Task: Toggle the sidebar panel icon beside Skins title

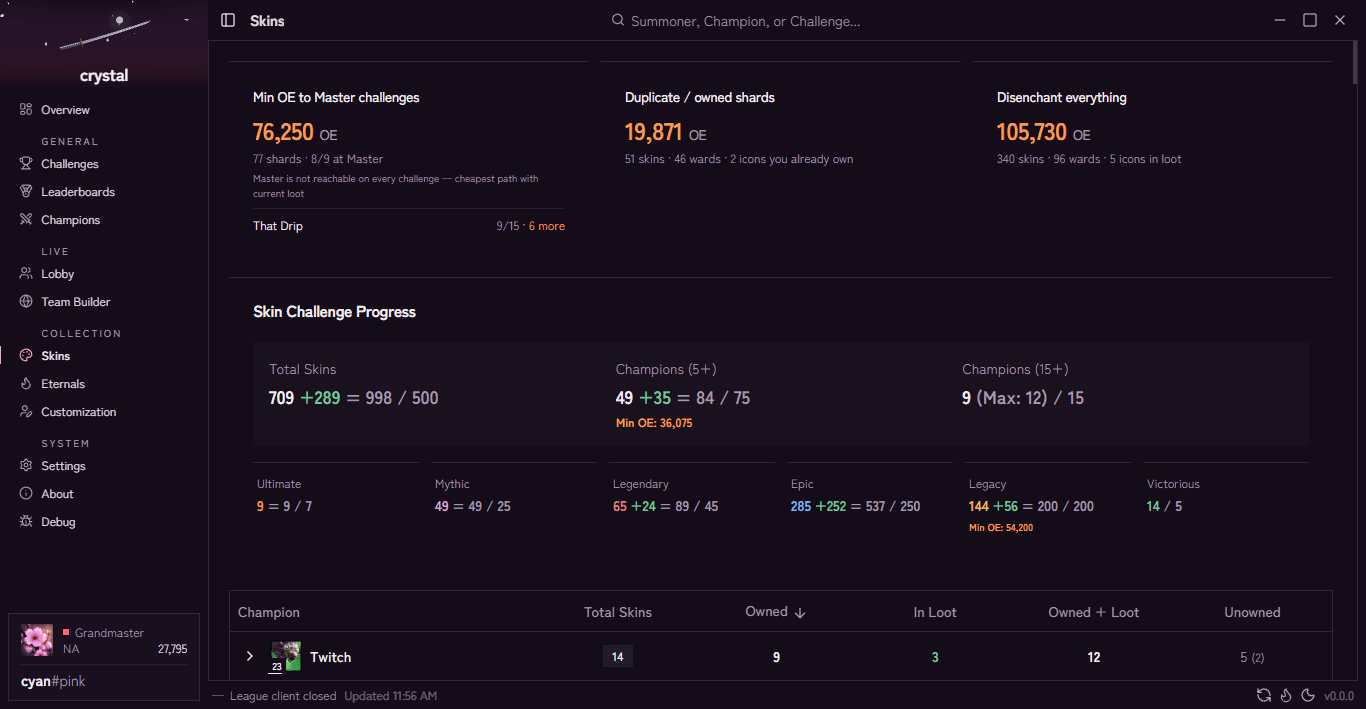Action: 228,20
